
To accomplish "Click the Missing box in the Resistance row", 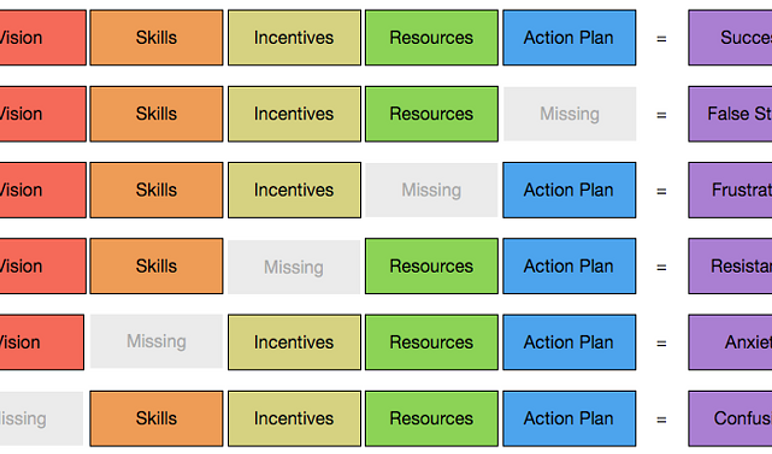I will [294, 266].
